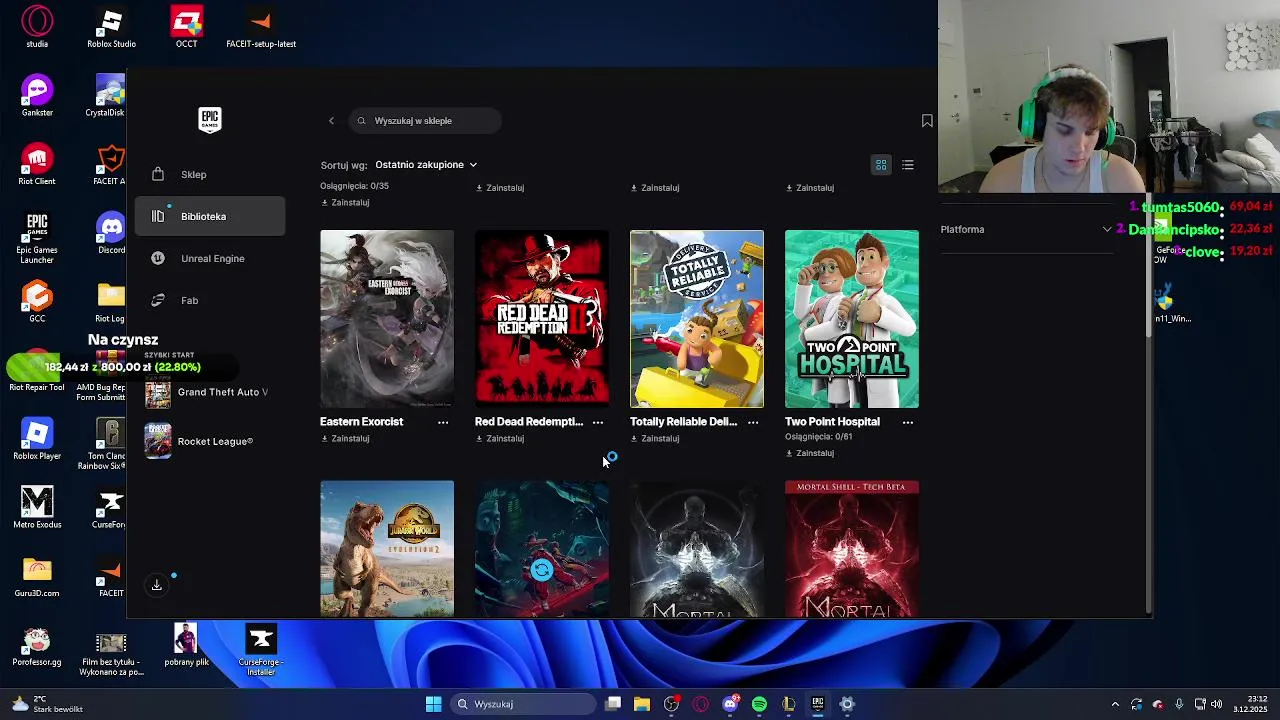Viewport: 1280px width, 720px height.
Task: Click the Eastern Exorcist title text
Action: [361, 422]
